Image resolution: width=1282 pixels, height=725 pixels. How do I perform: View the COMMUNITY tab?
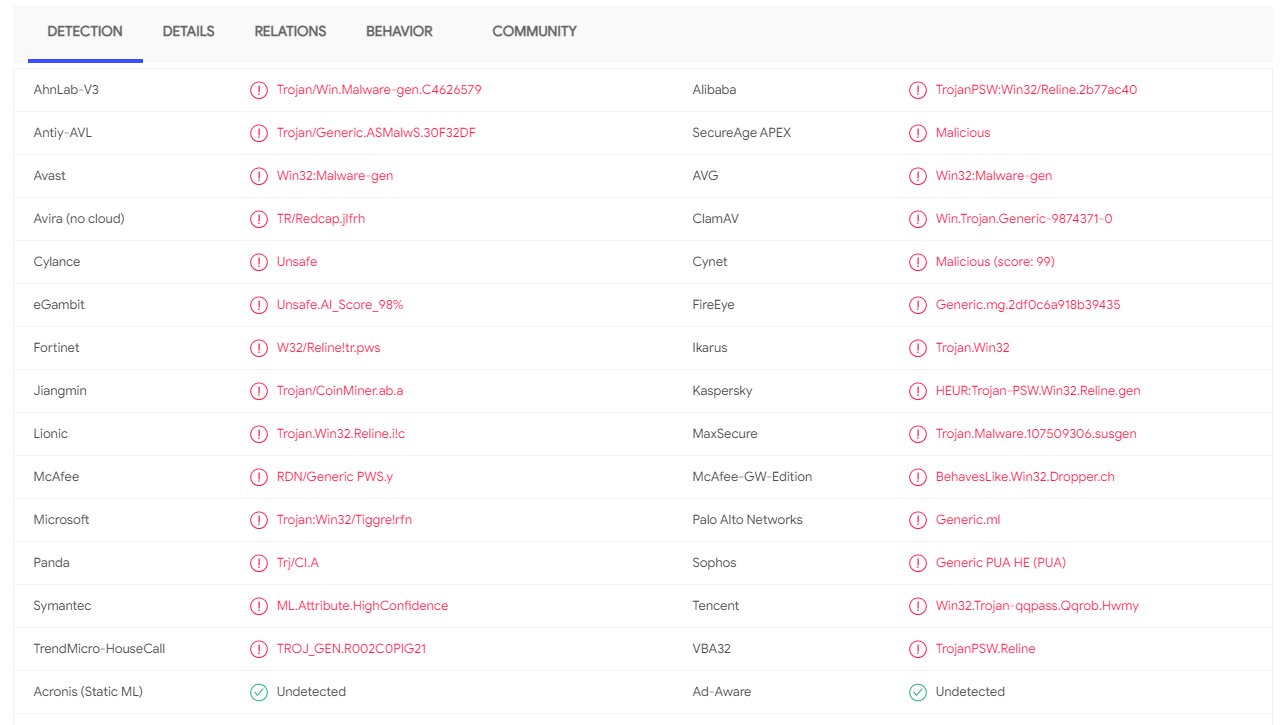[x=534, y=31]
